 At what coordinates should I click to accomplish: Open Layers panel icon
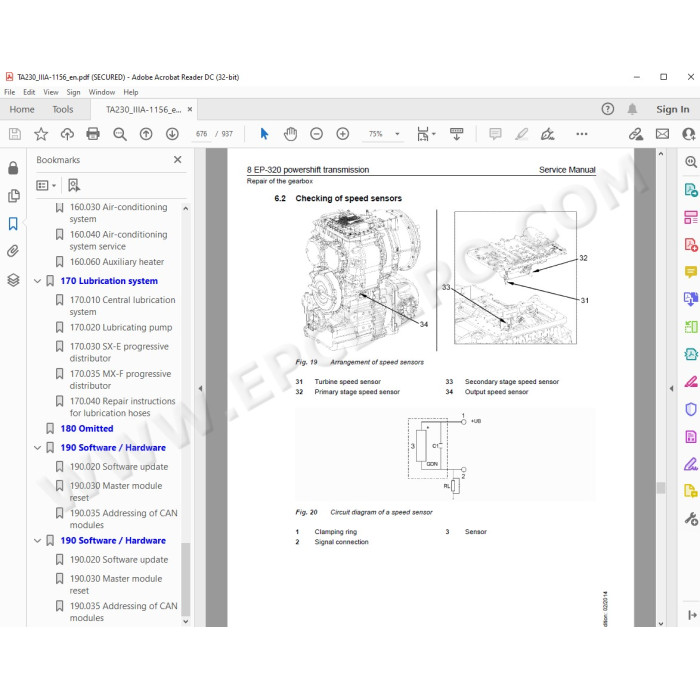tap(13, 280)
